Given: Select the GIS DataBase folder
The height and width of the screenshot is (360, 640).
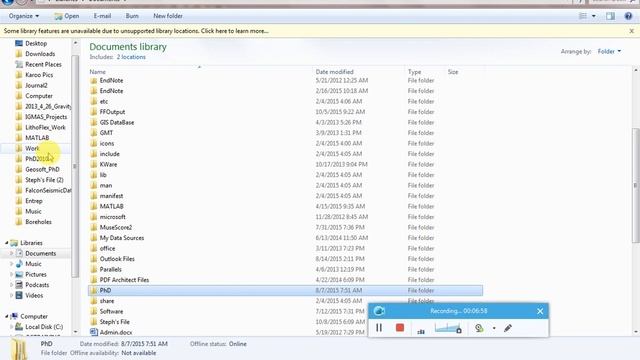Looking at the screenshot, I should [x=117, y=122].
